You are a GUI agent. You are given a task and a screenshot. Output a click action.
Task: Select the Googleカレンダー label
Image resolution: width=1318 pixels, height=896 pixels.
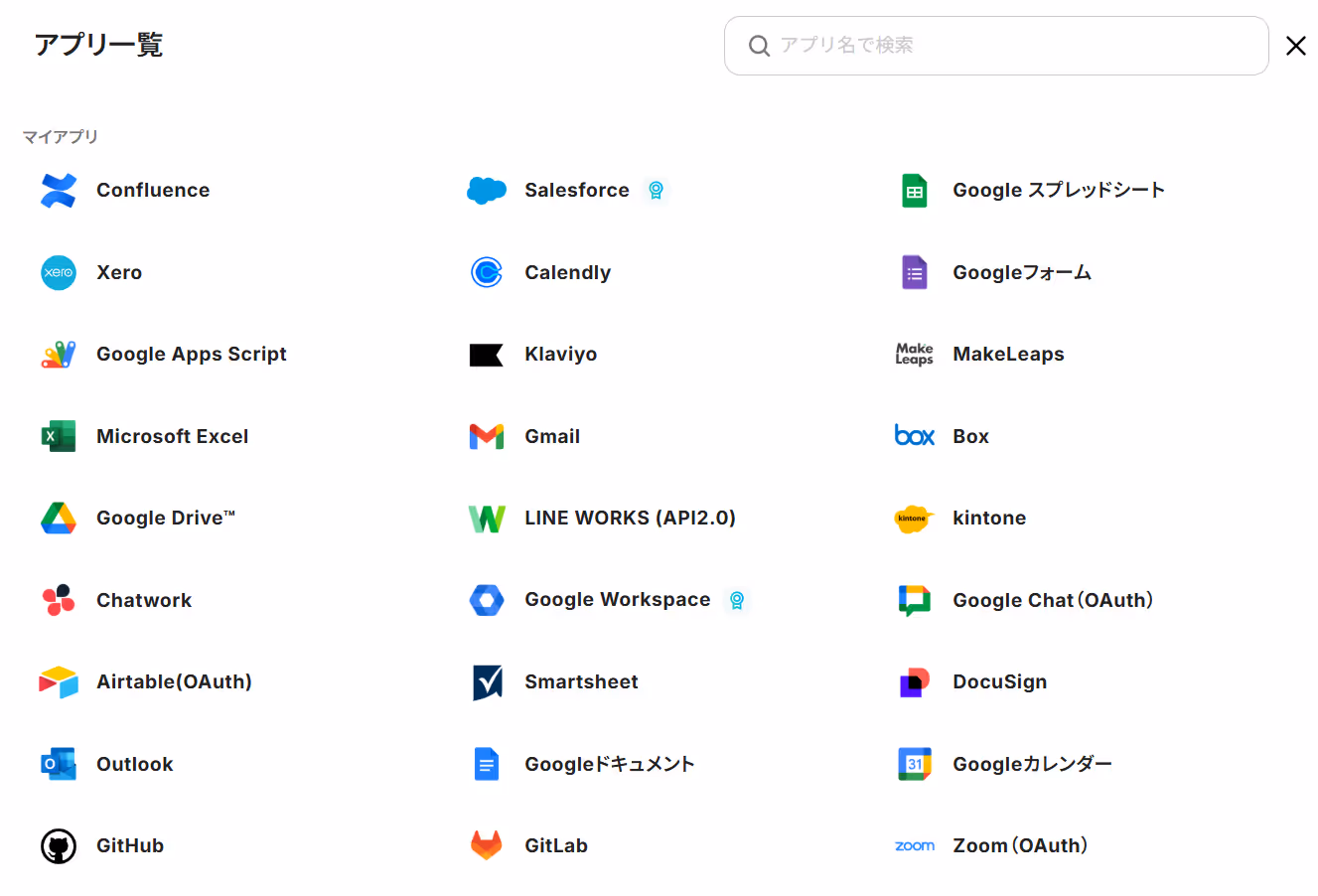click(x=1033, y=764)
